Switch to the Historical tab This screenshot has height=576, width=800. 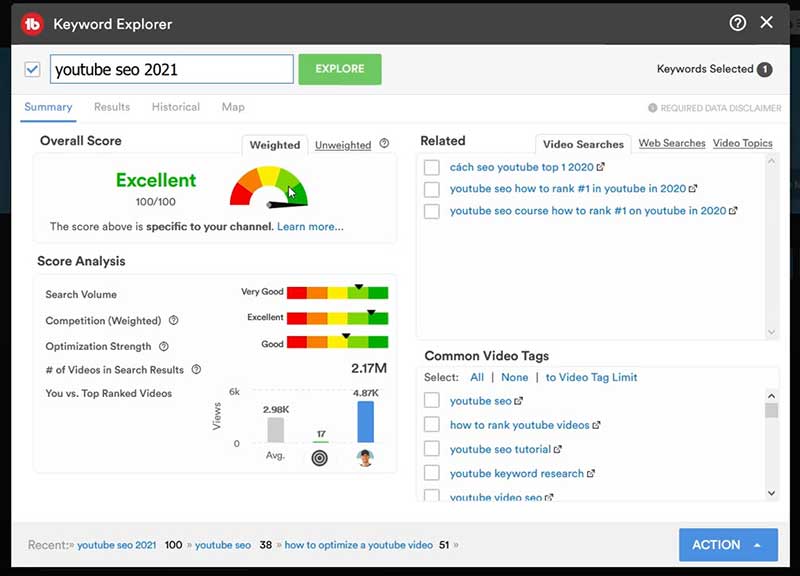click(176, 107)
